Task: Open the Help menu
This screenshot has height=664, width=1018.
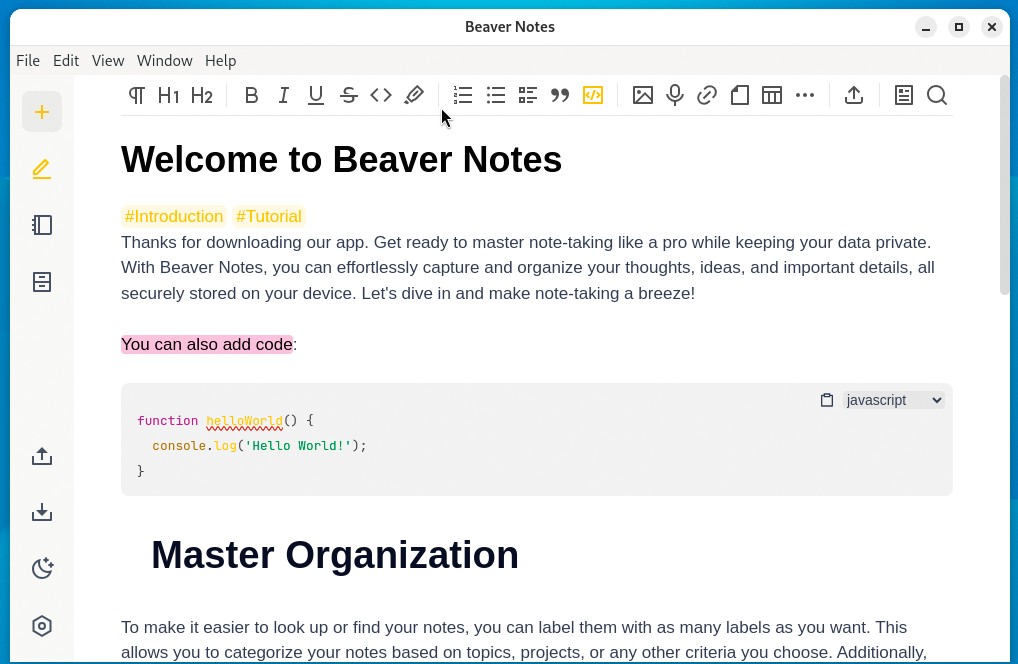Action: tap(221, 60)
